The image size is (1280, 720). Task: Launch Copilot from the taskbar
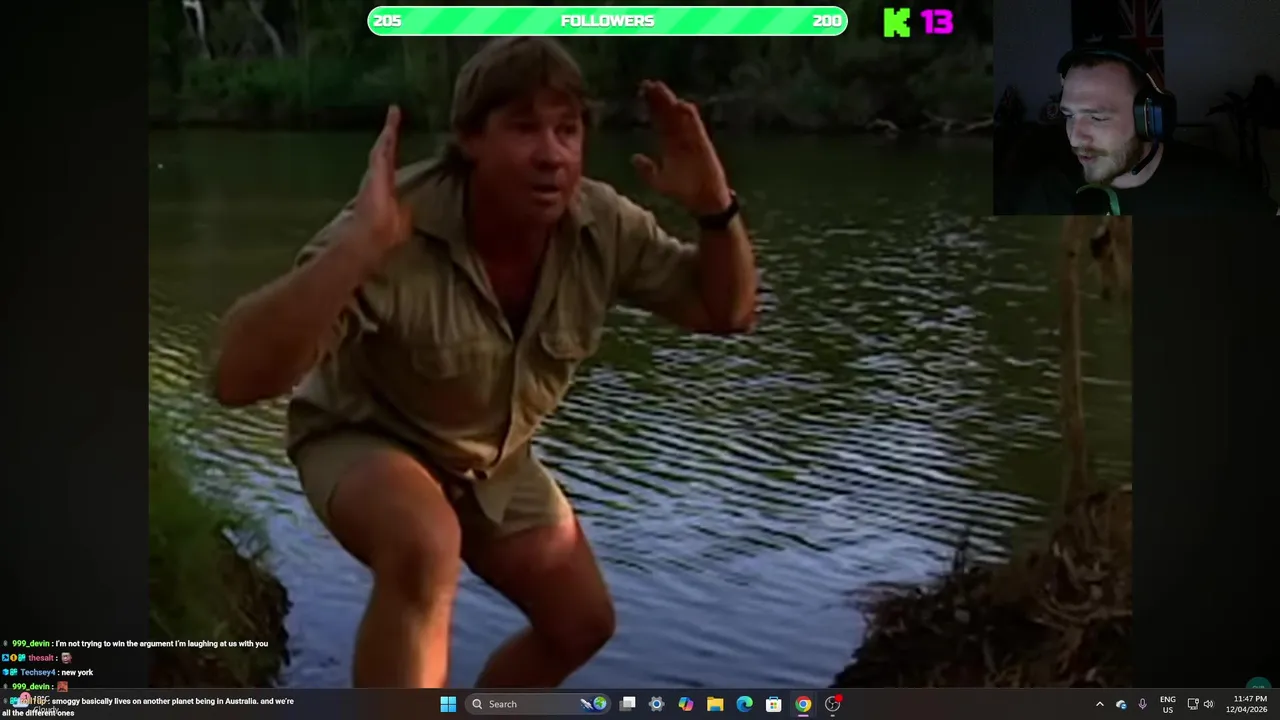click(685, 704)
